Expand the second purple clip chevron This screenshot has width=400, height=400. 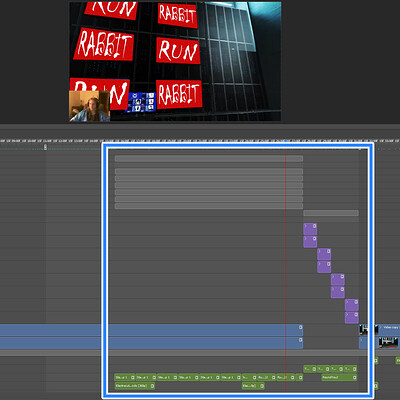click(305, 239)
